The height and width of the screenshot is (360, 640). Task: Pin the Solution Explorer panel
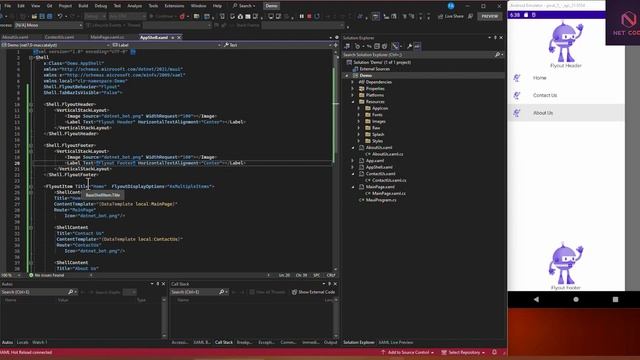pyautogui.click(x=496, y=38)
